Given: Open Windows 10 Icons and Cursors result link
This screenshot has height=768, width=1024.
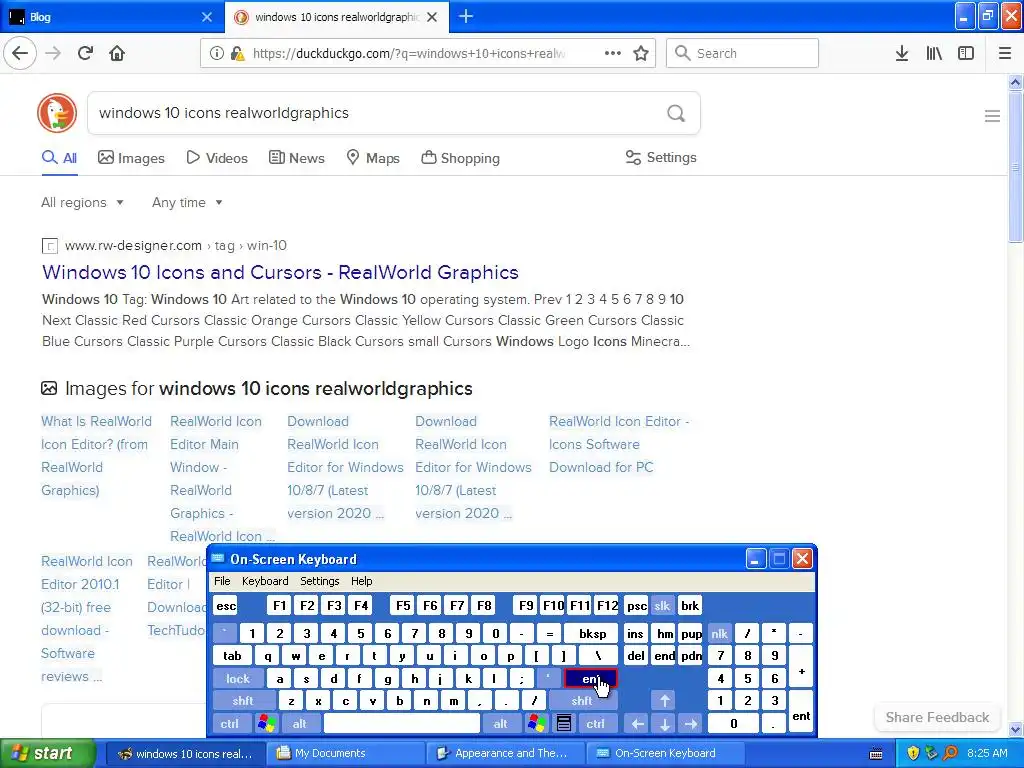Looking at the screenshot, I should [x=280, y=272].
